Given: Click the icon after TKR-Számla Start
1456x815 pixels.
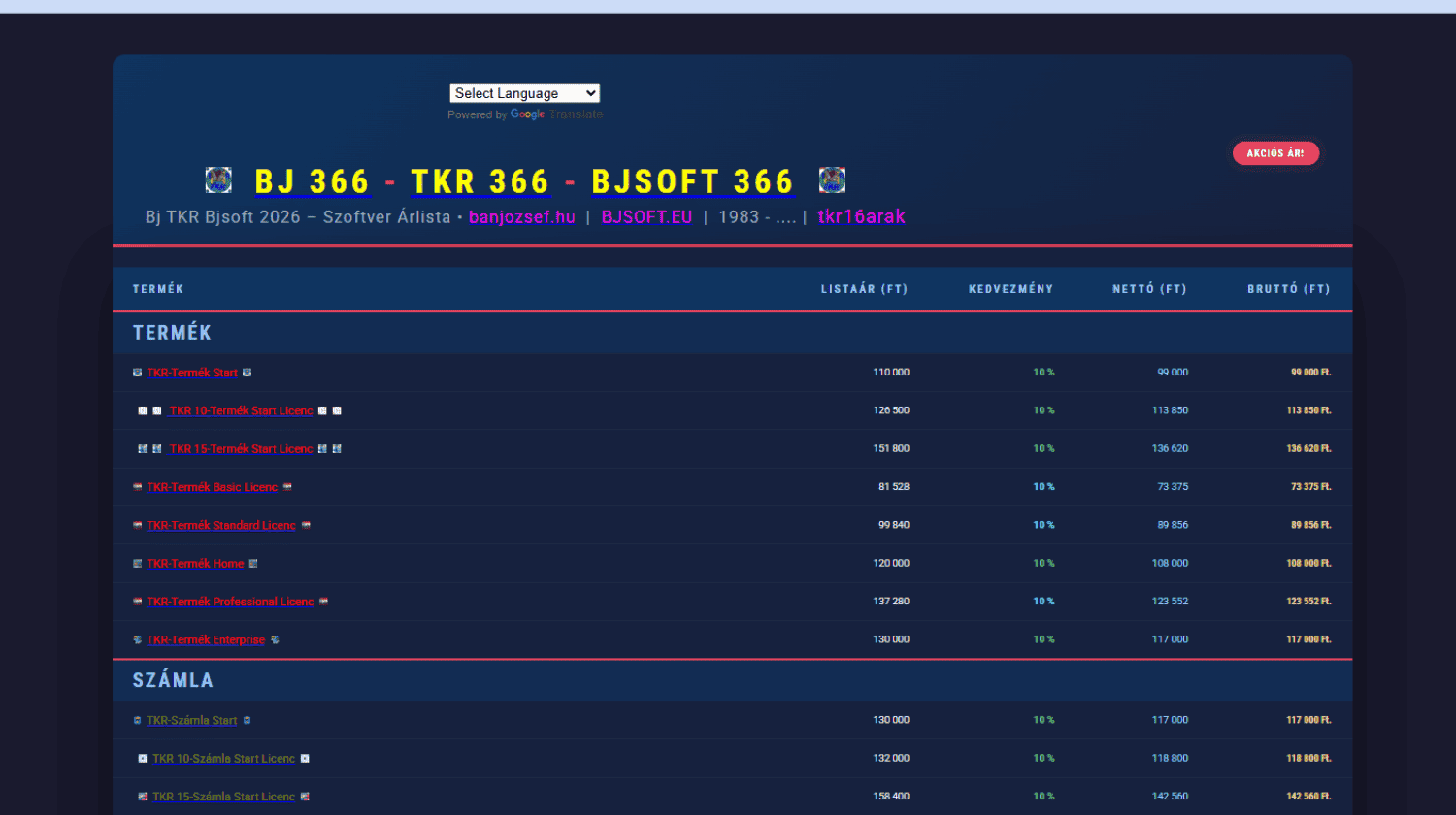Looking at the screenshot, I should (247, 721).
